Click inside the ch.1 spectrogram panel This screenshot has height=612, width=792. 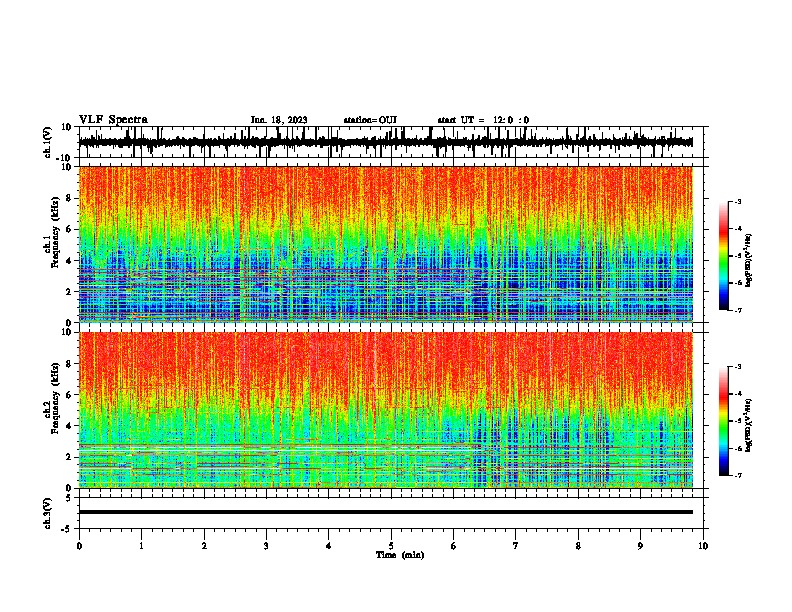point(385,244)
